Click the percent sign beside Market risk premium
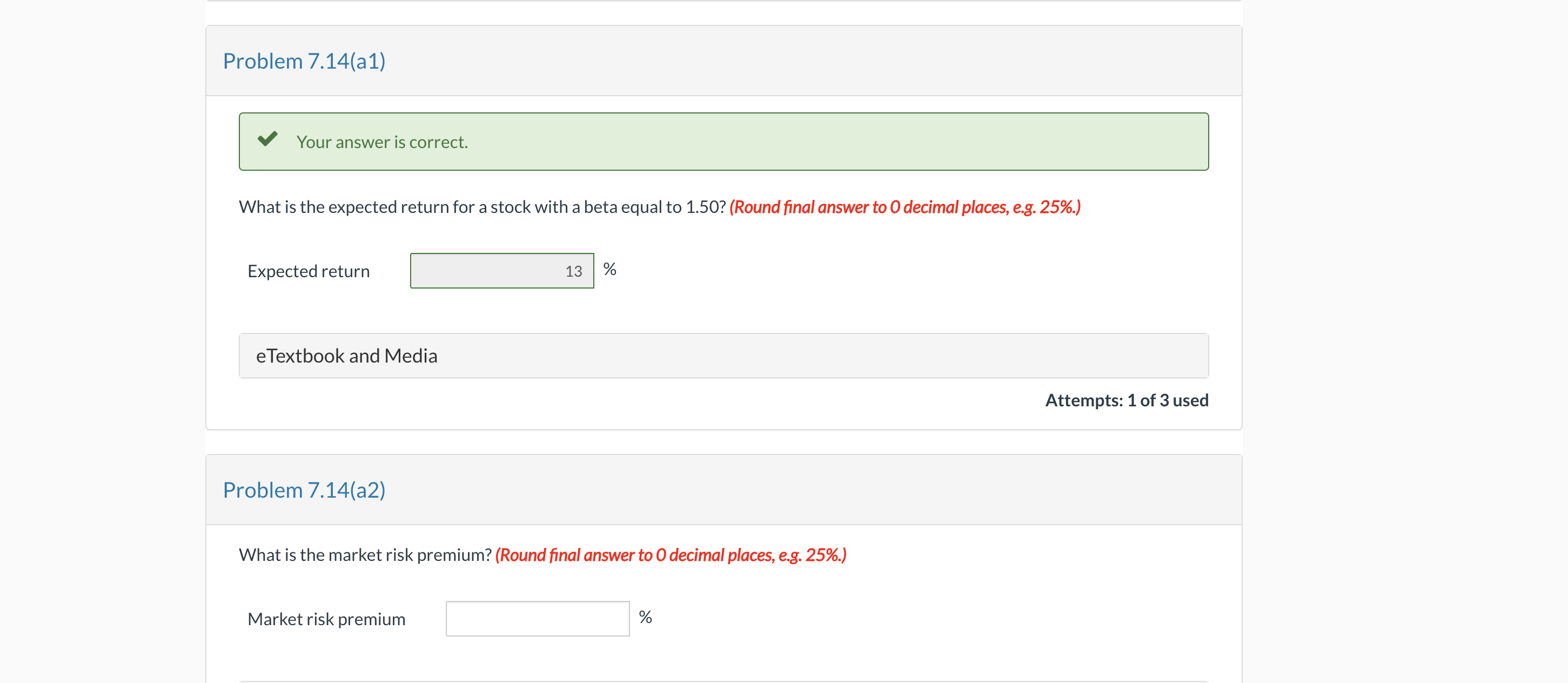 (x=645, y=617)
